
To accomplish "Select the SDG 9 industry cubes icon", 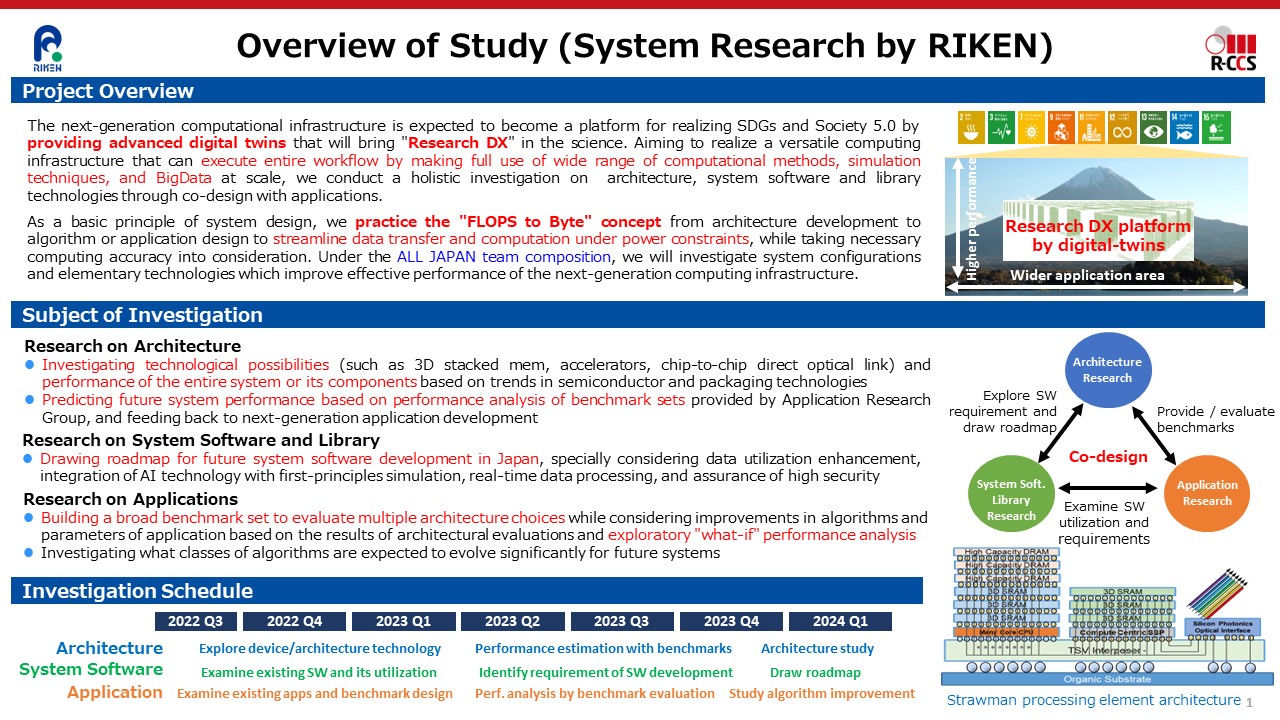I will [1063, 127].
